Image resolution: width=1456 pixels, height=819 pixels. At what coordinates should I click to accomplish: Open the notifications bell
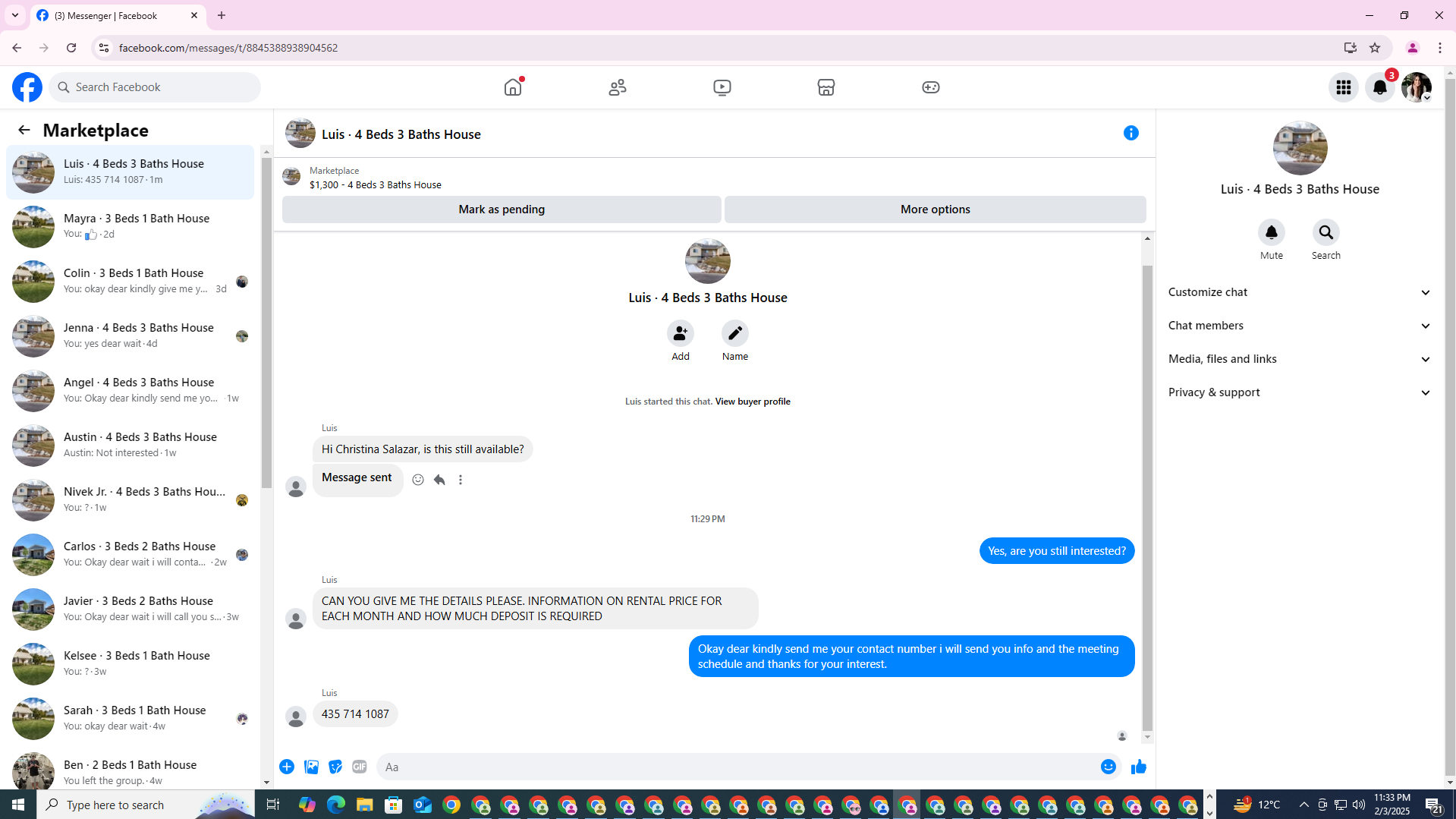point(1380,87)
